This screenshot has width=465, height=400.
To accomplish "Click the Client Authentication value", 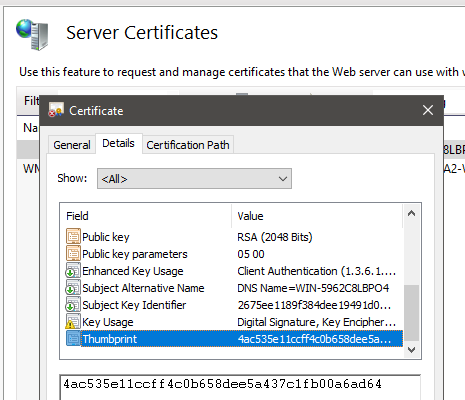I will (316, 271).
